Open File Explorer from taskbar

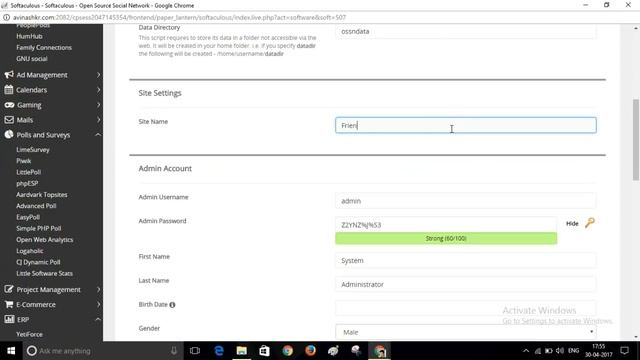pos(242,351)
